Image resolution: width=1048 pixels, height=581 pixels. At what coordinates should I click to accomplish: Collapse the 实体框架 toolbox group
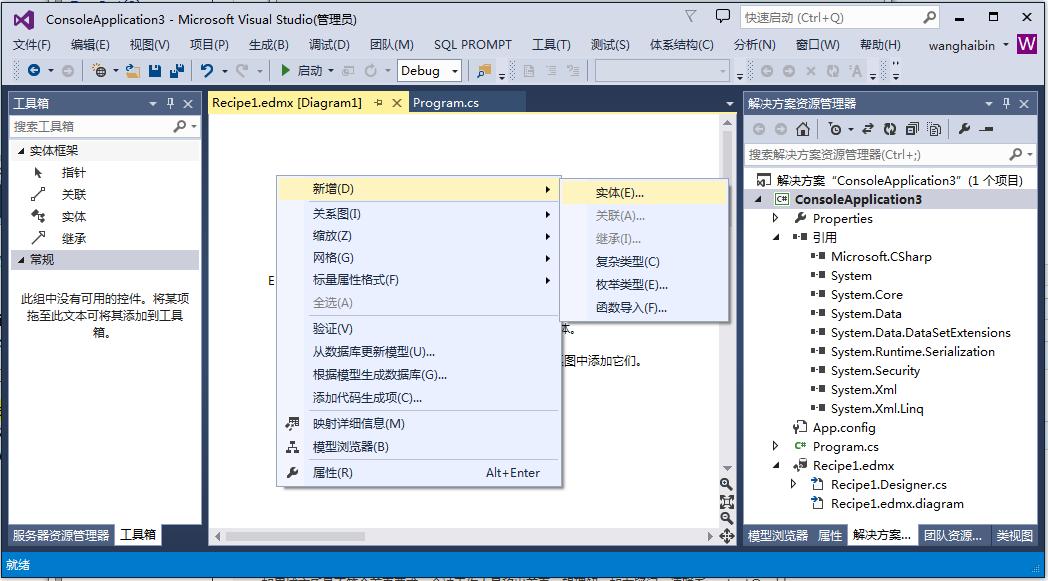[21, 151]
